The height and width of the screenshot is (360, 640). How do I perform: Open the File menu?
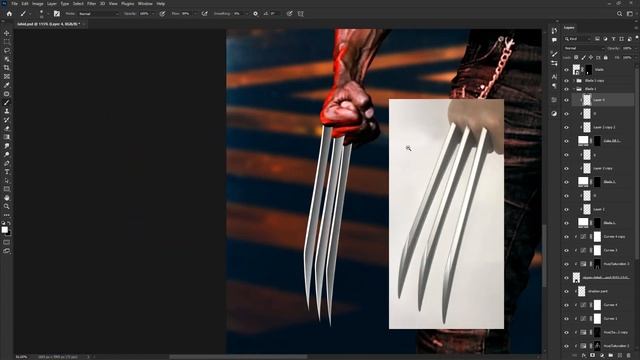pyautogui.click(x=14, y=4)
